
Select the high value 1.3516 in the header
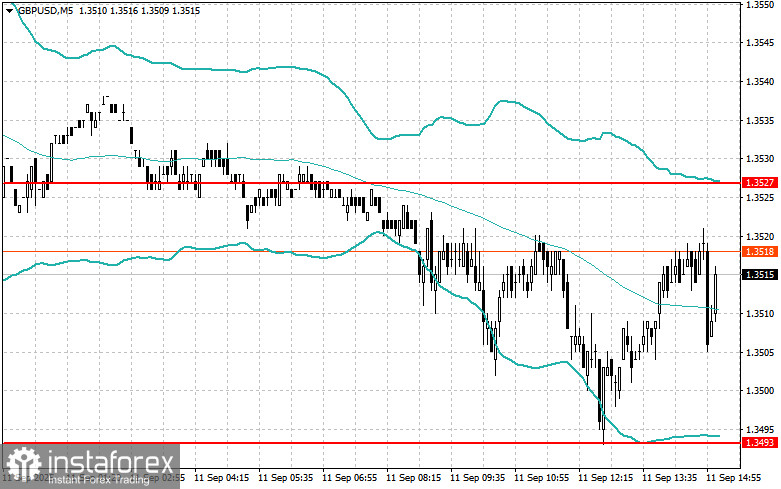point(123,10)
